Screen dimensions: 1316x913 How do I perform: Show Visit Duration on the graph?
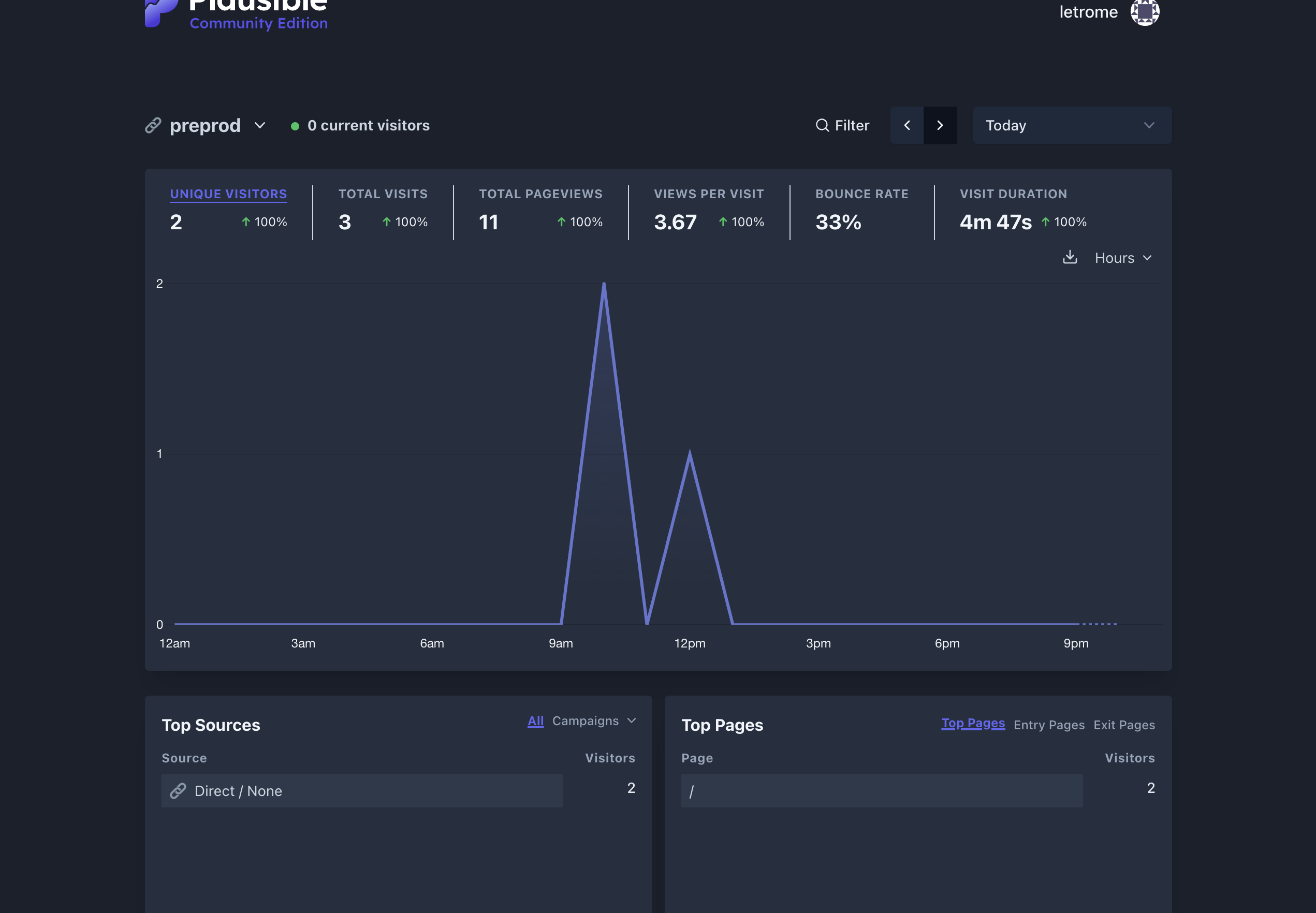point(1013,194)
